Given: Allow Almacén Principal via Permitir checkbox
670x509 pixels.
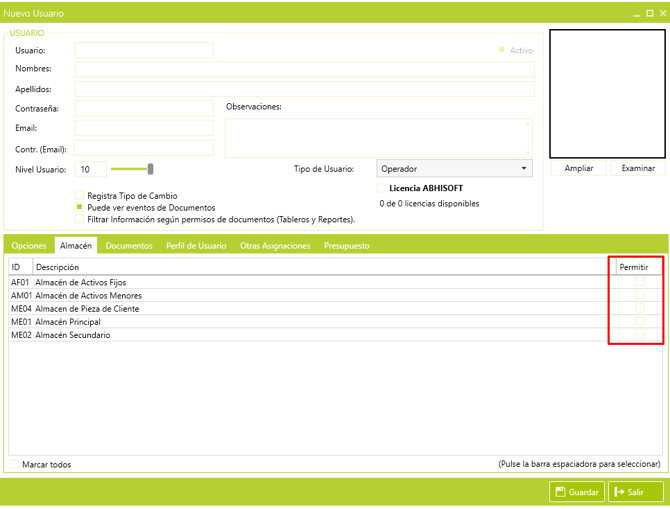Looking at the screenshot, I should tap(640, 322).
